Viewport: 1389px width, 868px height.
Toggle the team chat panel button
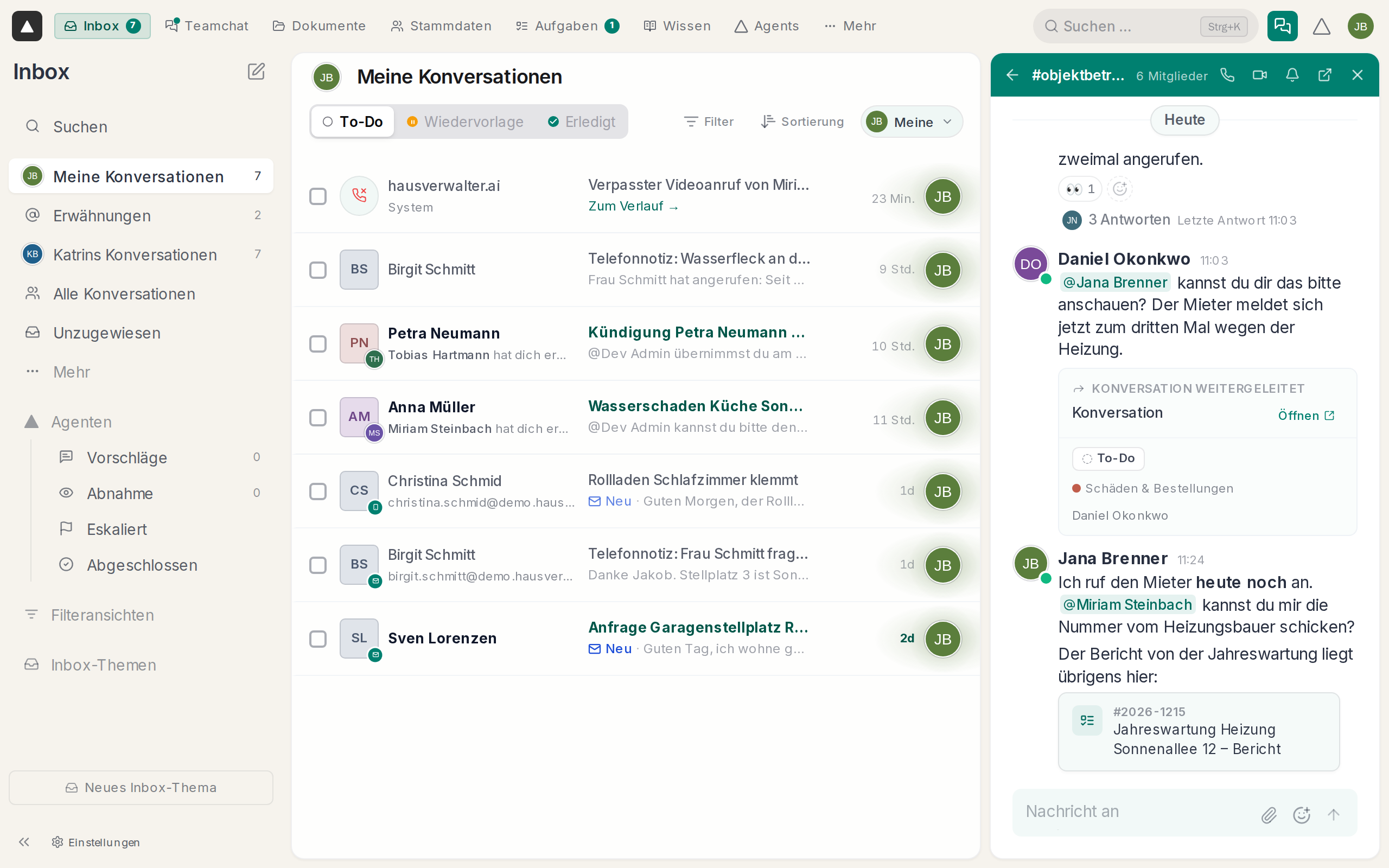click(1282, 26)
